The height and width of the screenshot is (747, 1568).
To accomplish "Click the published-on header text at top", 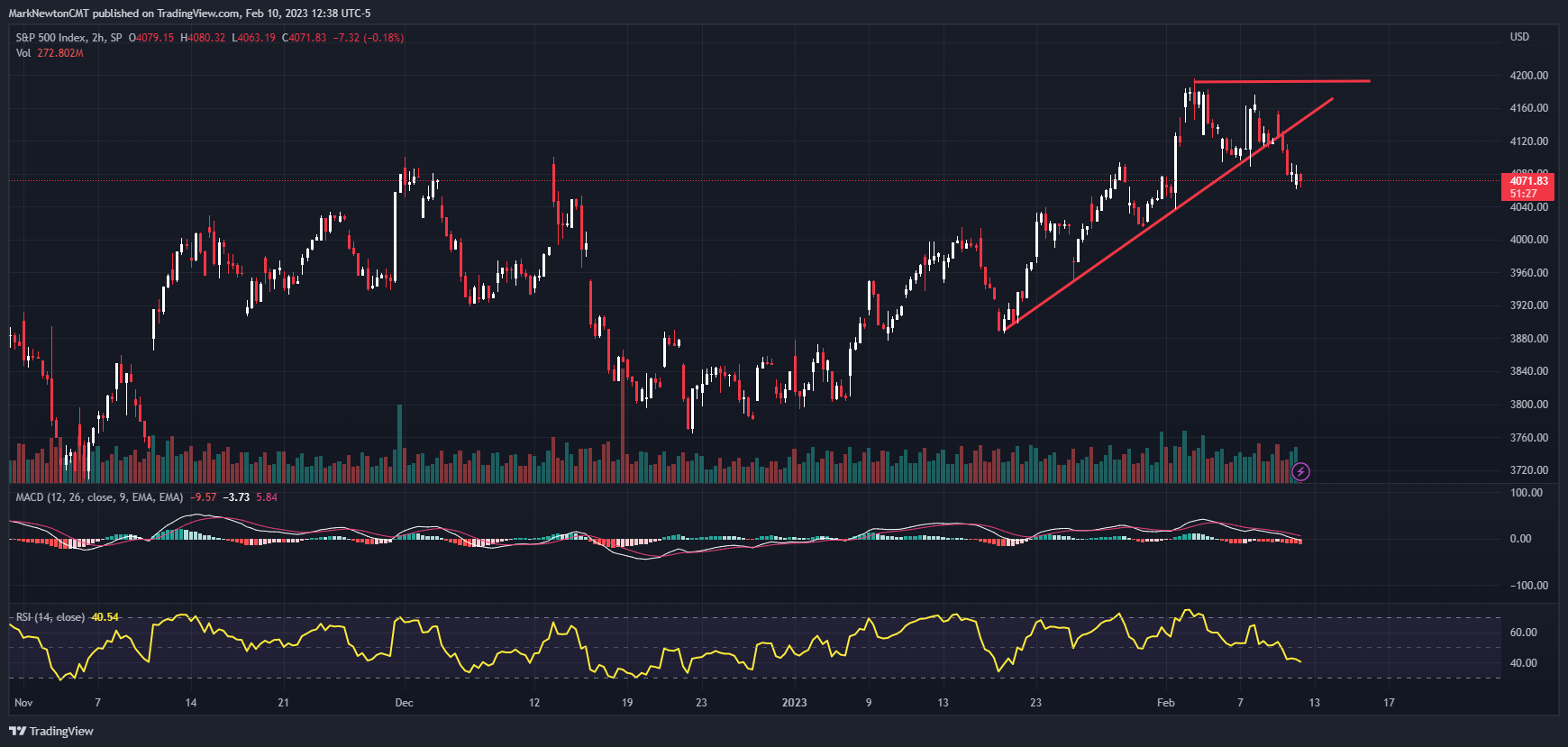I will point(189,14).
